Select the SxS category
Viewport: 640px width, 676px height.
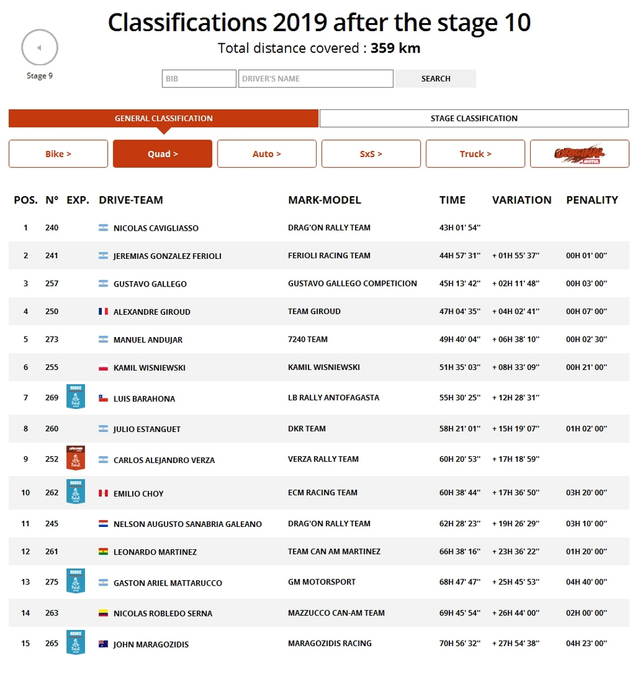click(371, 154)
